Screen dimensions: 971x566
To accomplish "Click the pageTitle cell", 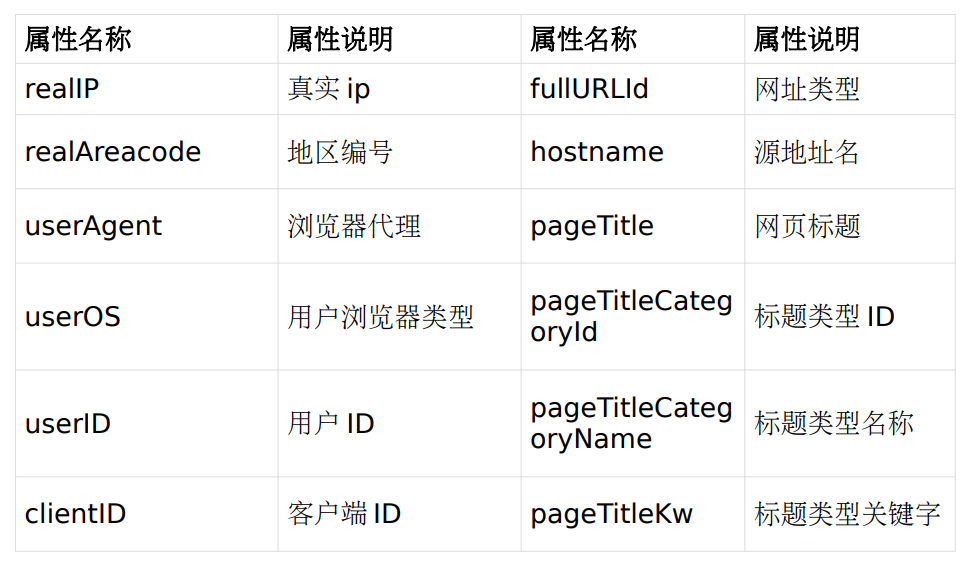I will point(591,226).
